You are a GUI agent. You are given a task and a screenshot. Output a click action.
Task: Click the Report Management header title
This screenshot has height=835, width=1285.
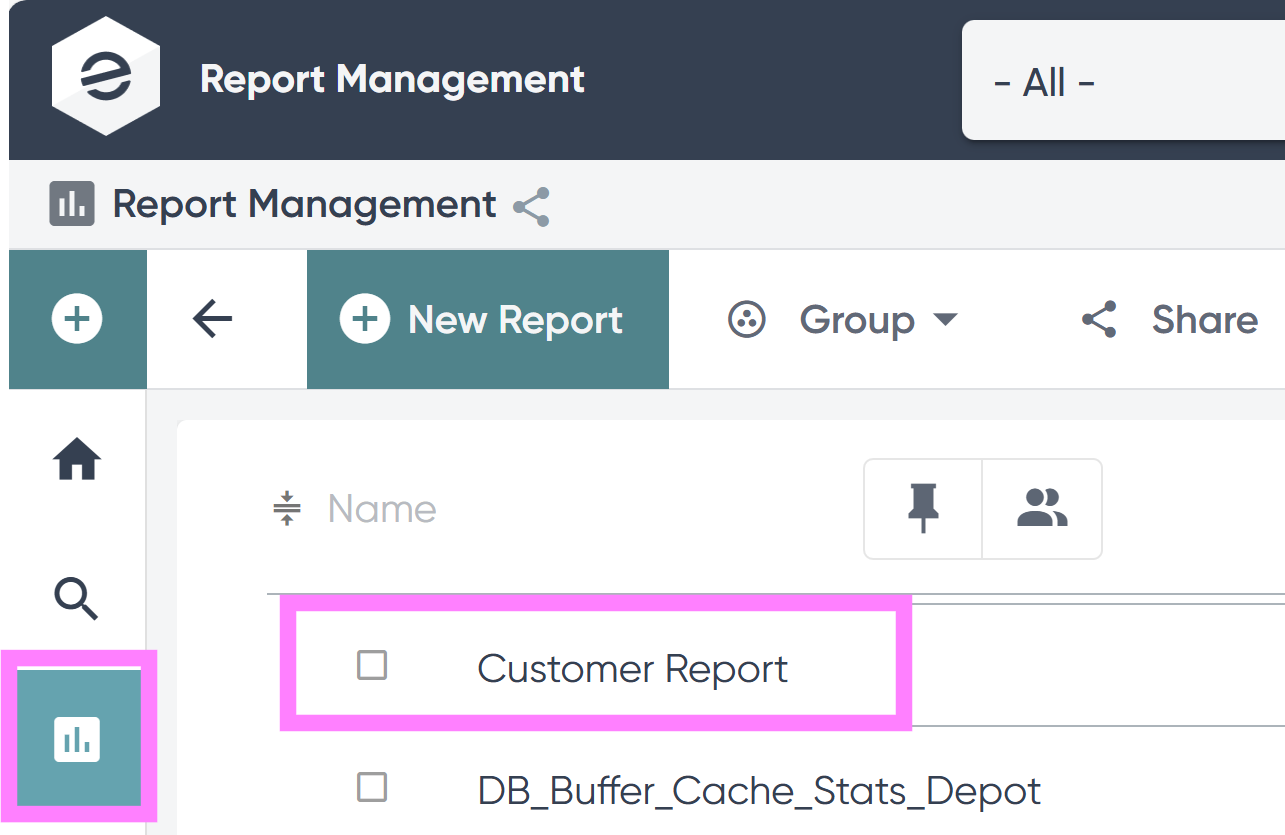[x=392, y=79]
